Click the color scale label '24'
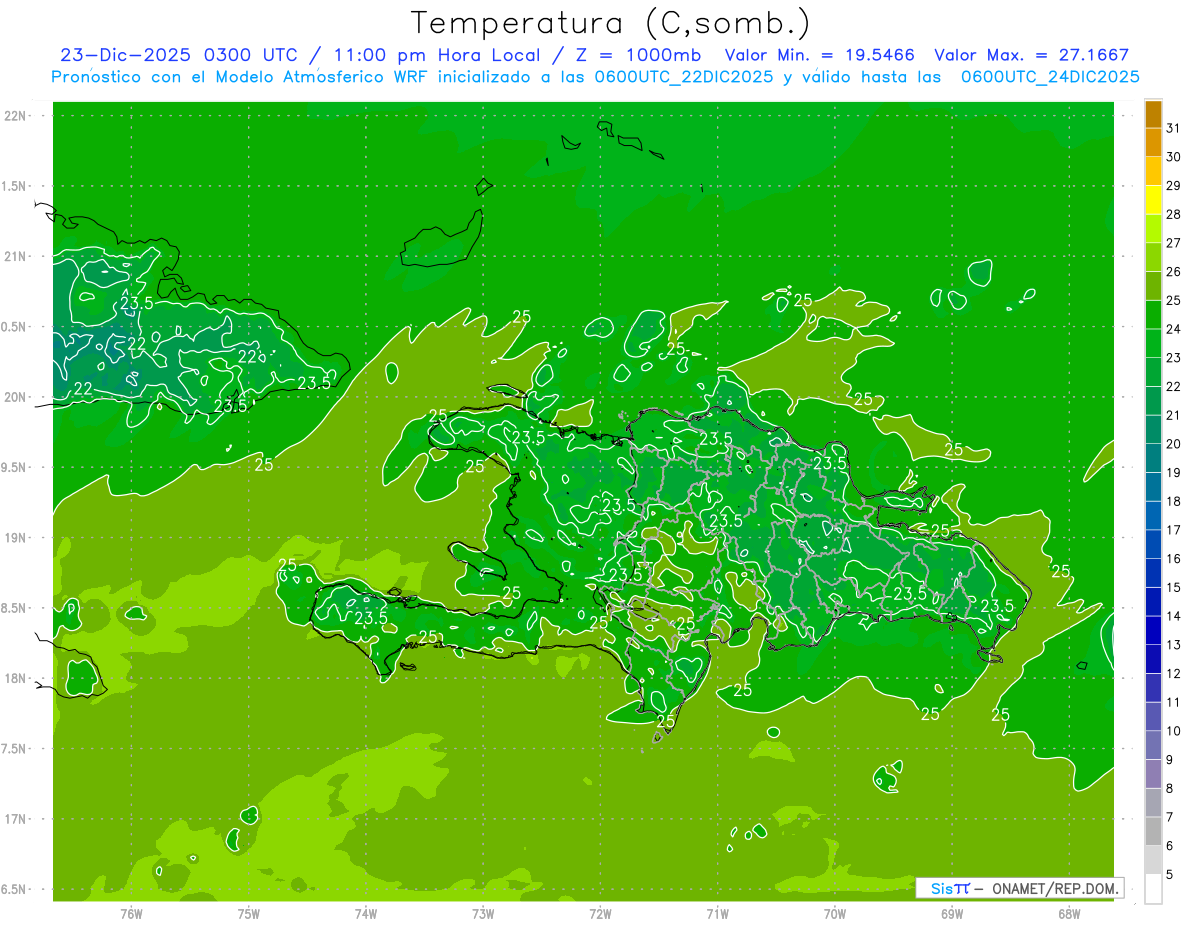This screenshot has height=927, width=1200. click(x=1174, y=329)
